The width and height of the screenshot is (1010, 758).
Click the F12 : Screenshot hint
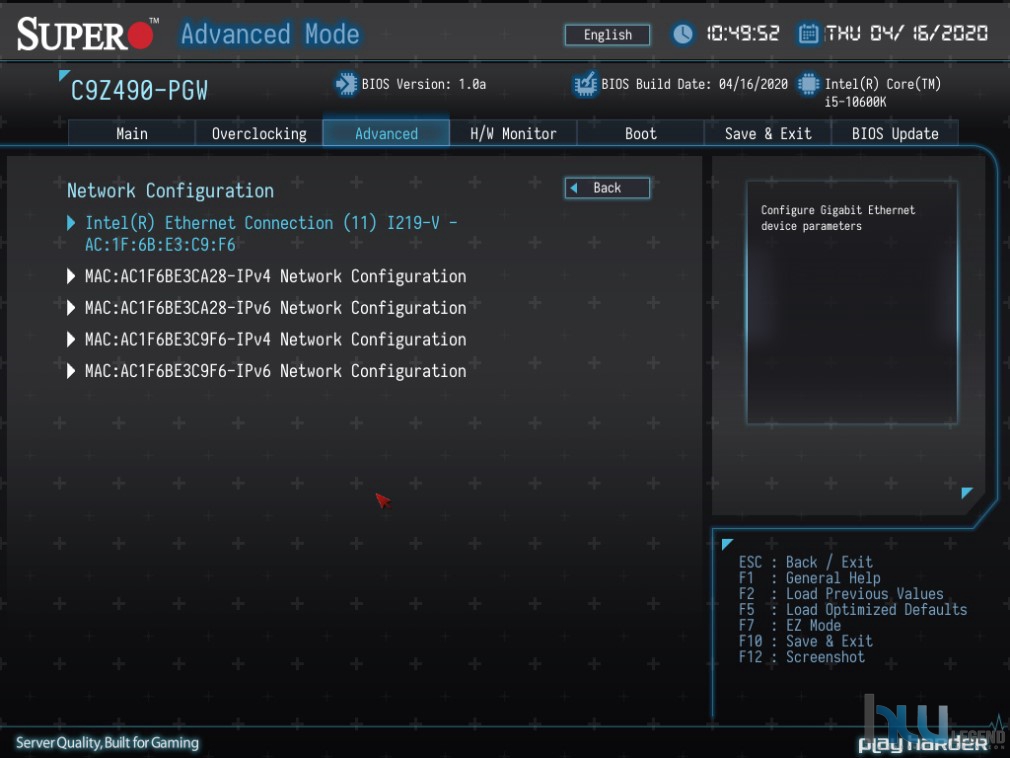(x=801, y=657)
